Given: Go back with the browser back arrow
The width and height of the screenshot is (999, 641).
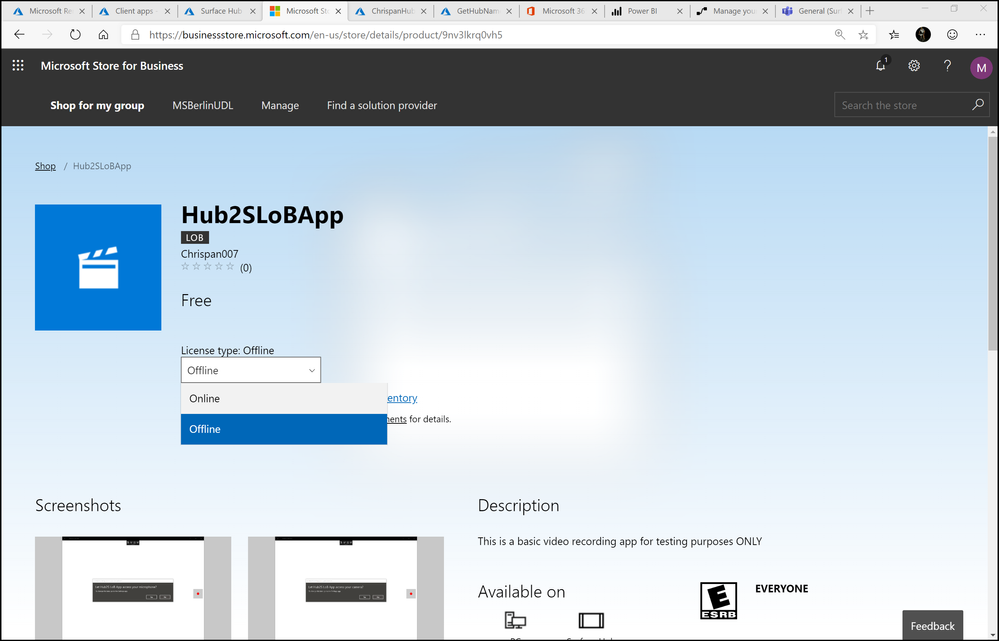Looking at the screenshot, I should point(19,34).
